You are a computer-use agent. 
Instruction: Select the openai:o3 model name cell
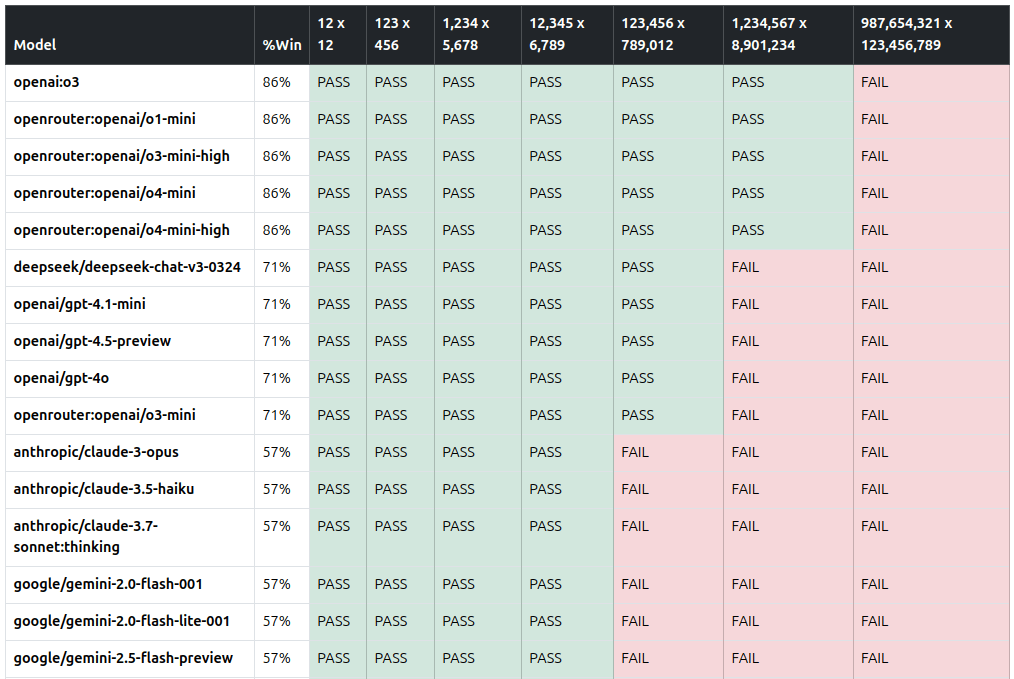[46, 82]
